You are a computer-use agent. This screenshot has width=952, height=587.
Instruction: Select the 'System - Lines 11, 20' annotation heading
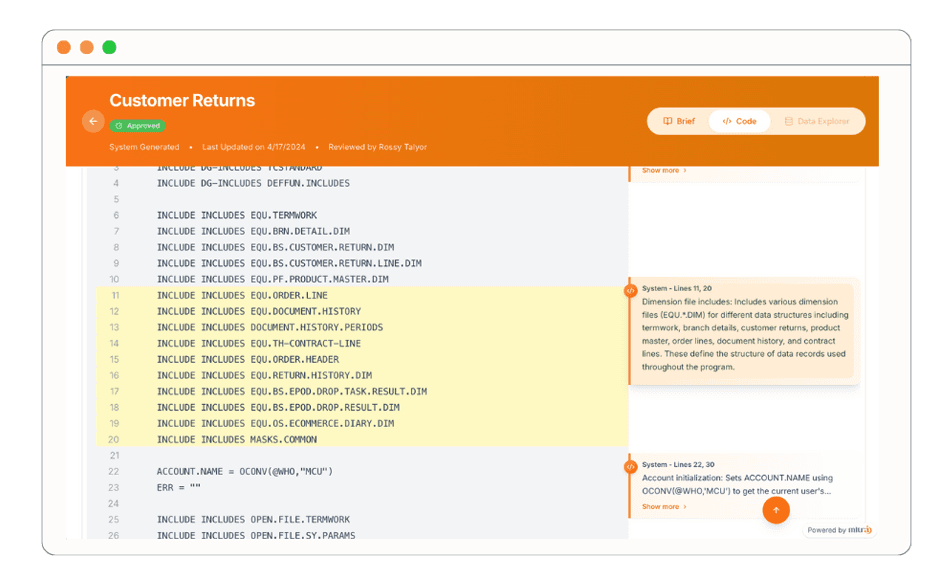[677, 288]
